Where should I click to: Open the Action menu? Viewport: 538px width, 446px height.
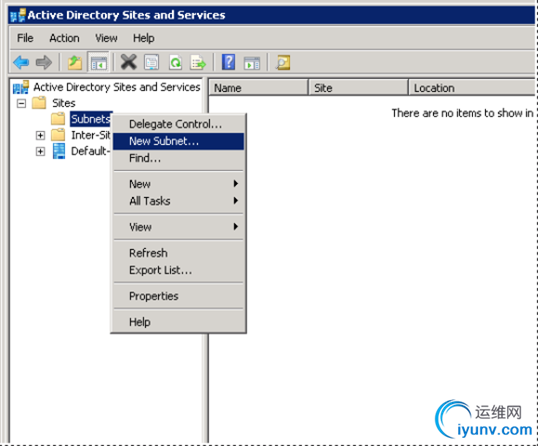tap(64, 38)
